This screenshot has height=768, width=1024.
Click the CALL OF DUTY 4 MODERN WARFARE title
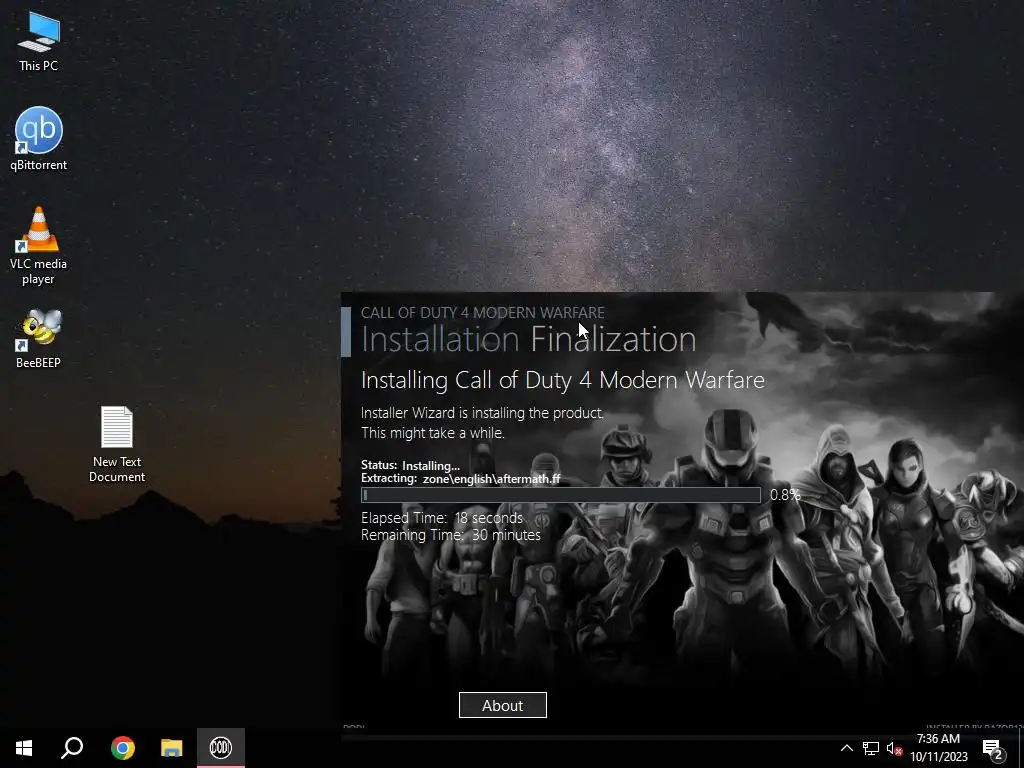coord(483,313)
